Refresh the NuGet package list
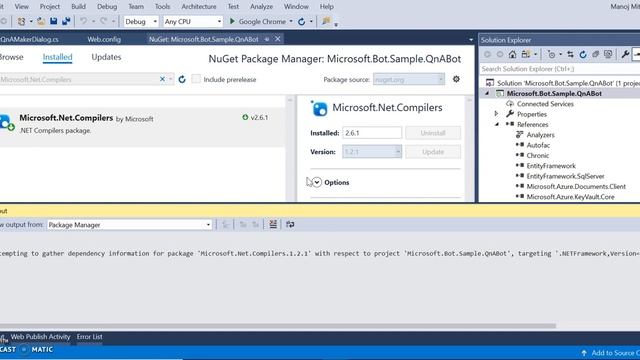640x360 pixels. 182,79
